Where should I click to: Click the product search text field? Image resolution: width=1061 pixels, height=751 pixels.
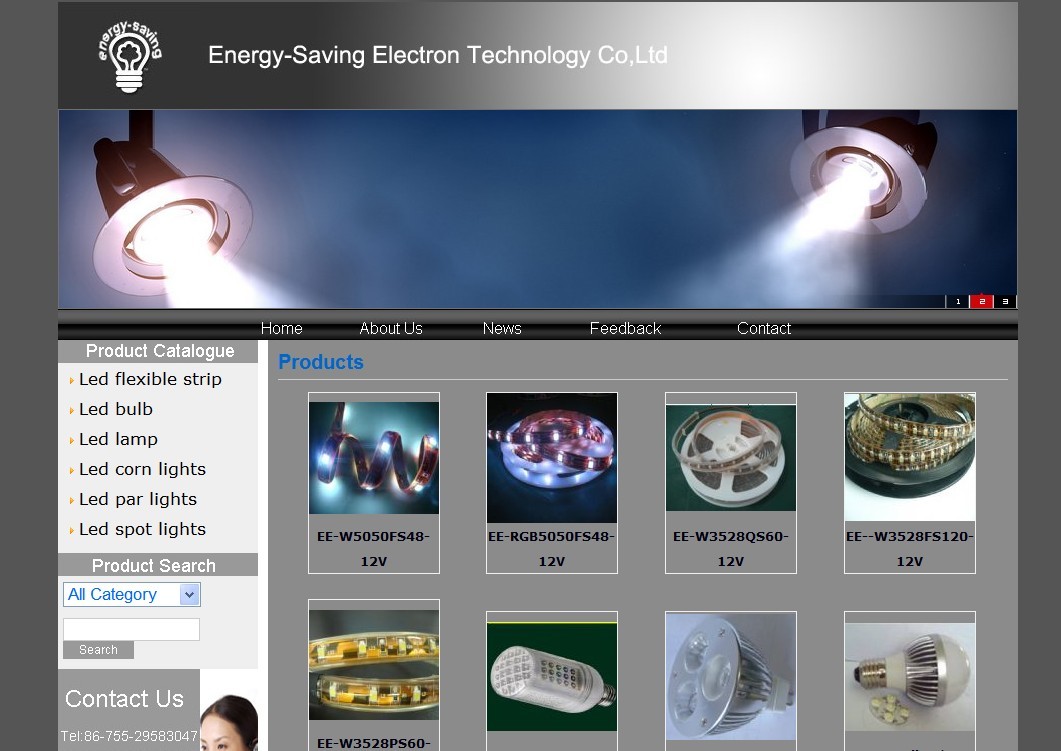tap(131, 629)
